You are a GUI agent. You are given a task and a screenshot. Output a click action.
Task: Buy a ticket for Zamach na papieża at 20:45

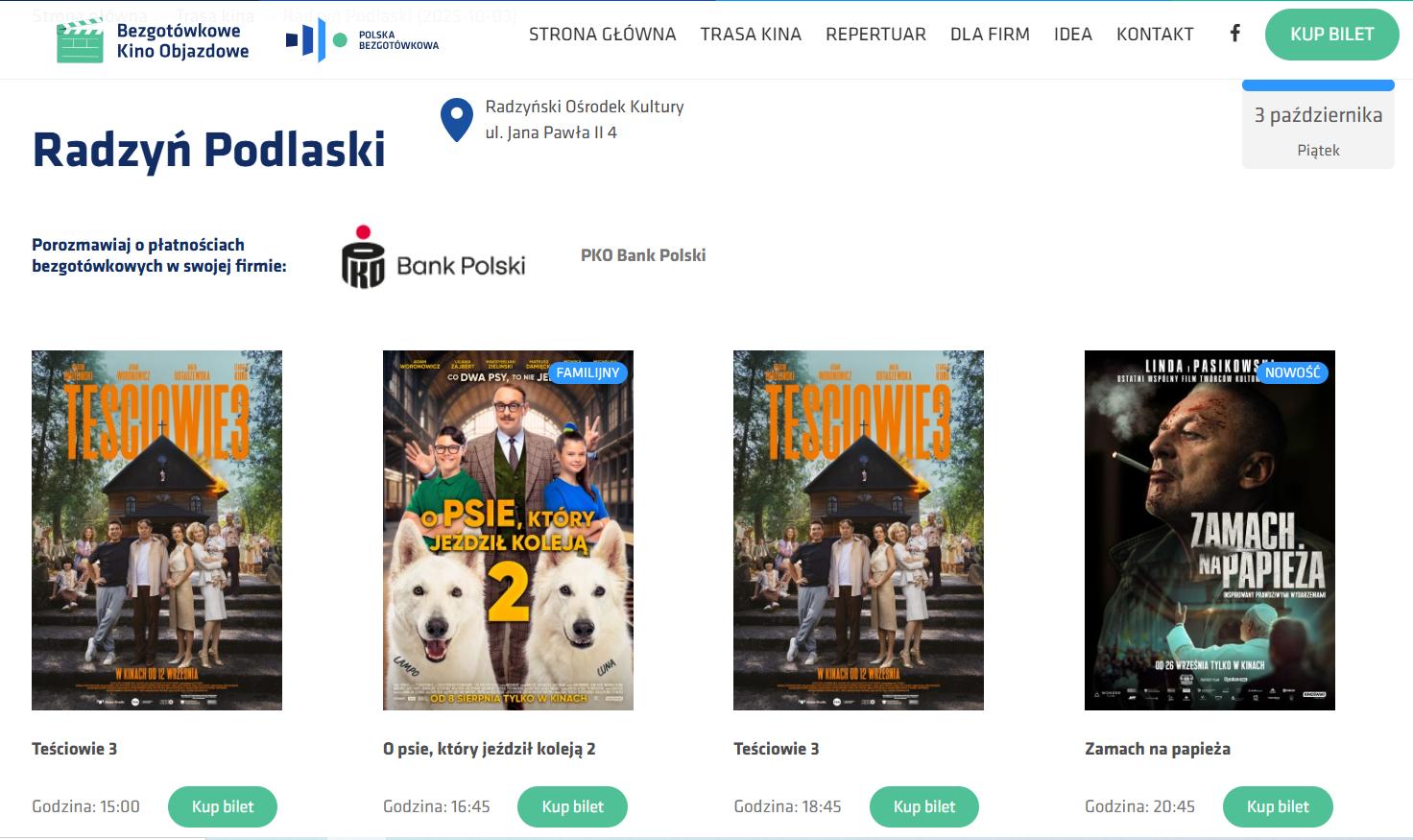click(1278, 806)
